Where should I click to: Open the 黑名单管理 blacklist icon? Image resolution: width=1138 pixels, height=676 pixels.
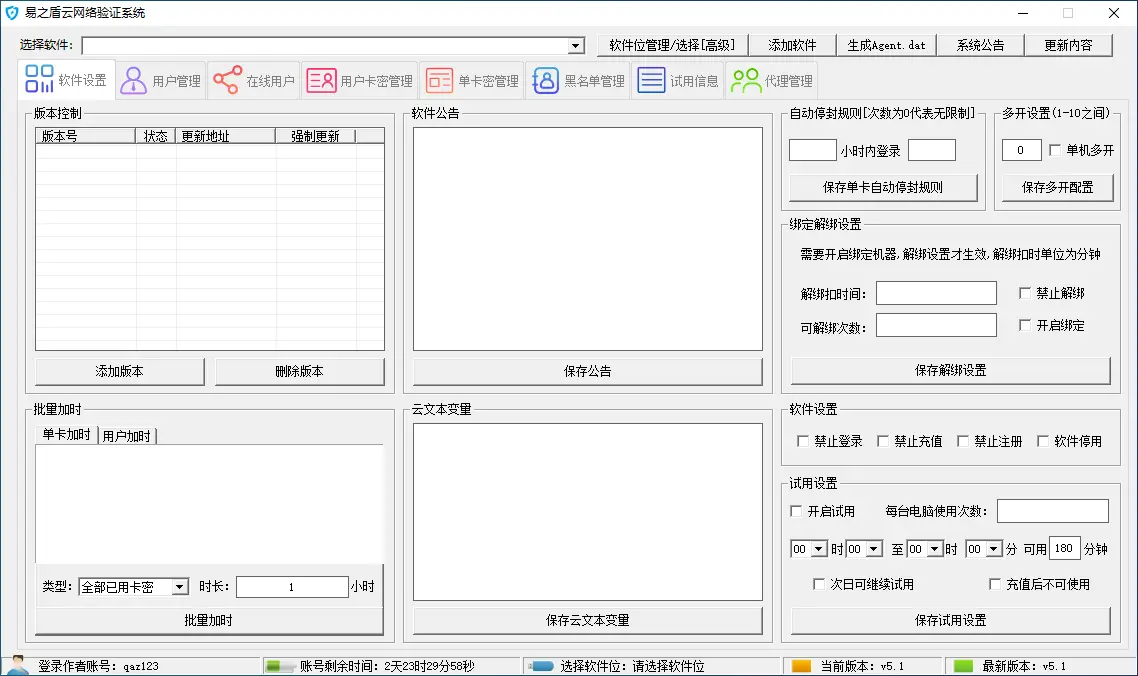545,81
